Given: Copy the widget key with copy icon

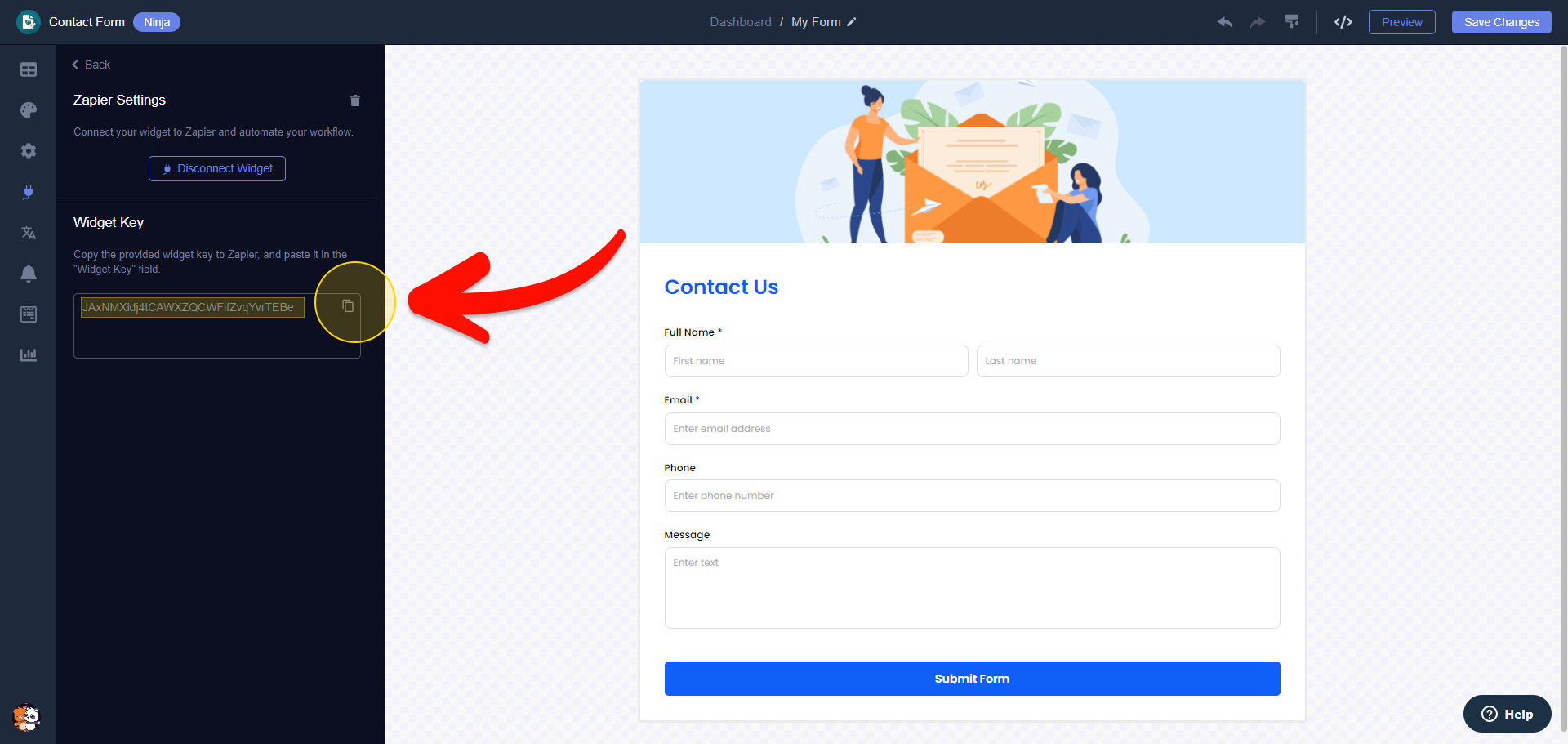Looking at the screenshot, I should [x=348, y=305].
